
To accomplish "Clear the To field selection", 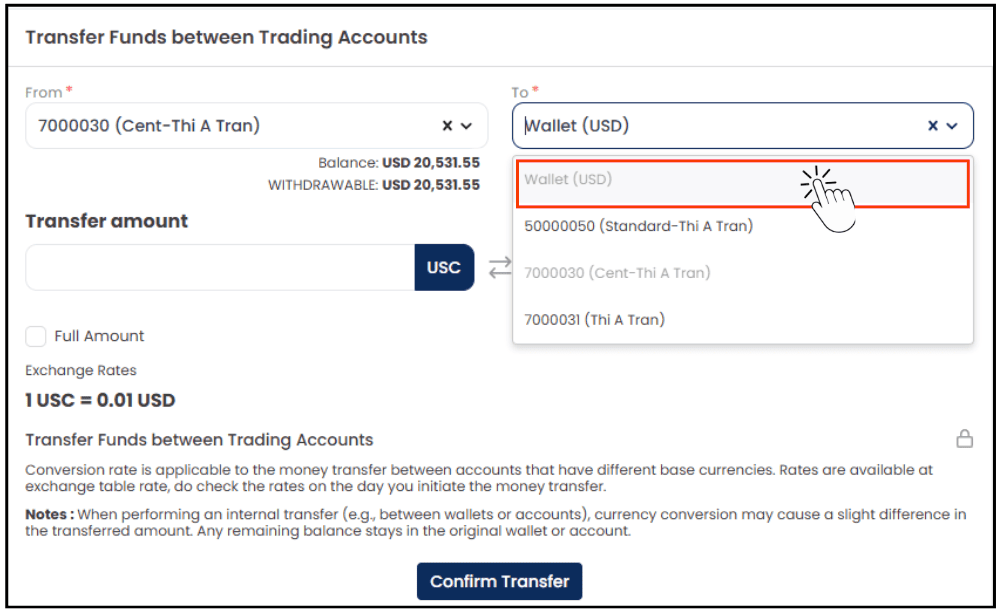I will tap(933, 126).
